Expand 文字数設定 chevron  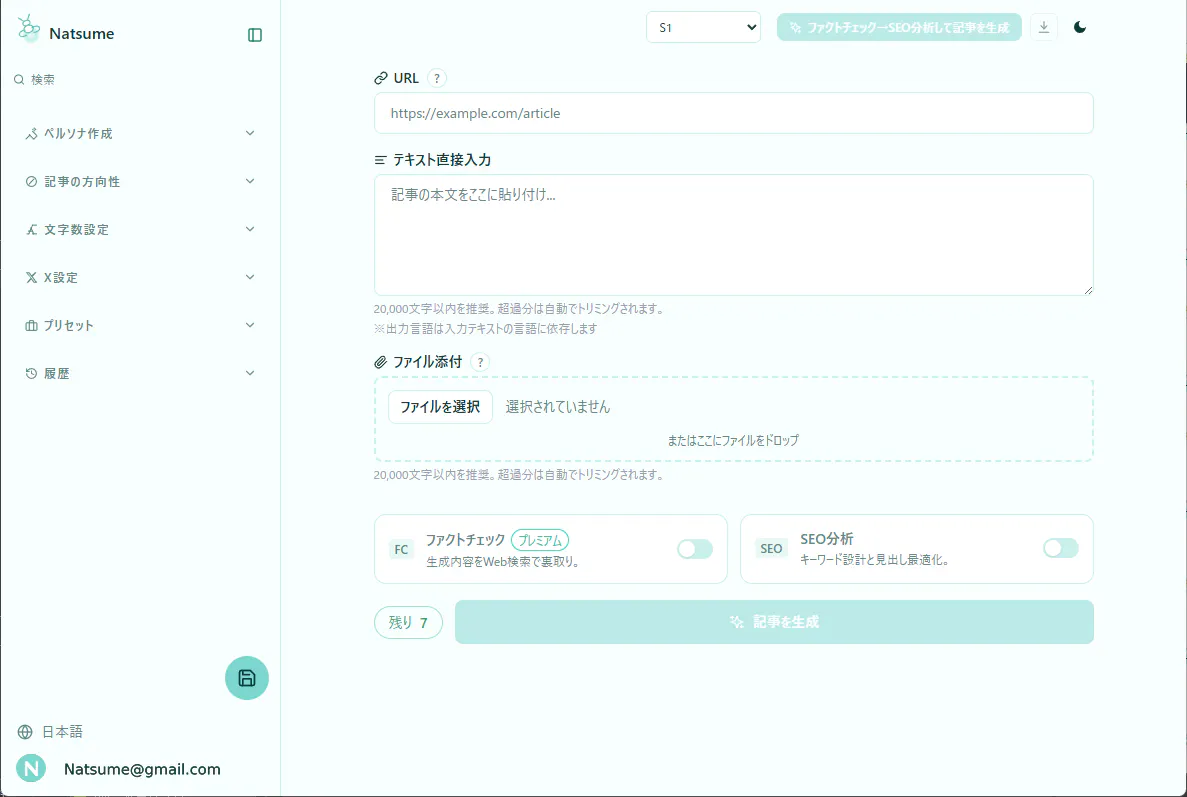coord(250,229)
